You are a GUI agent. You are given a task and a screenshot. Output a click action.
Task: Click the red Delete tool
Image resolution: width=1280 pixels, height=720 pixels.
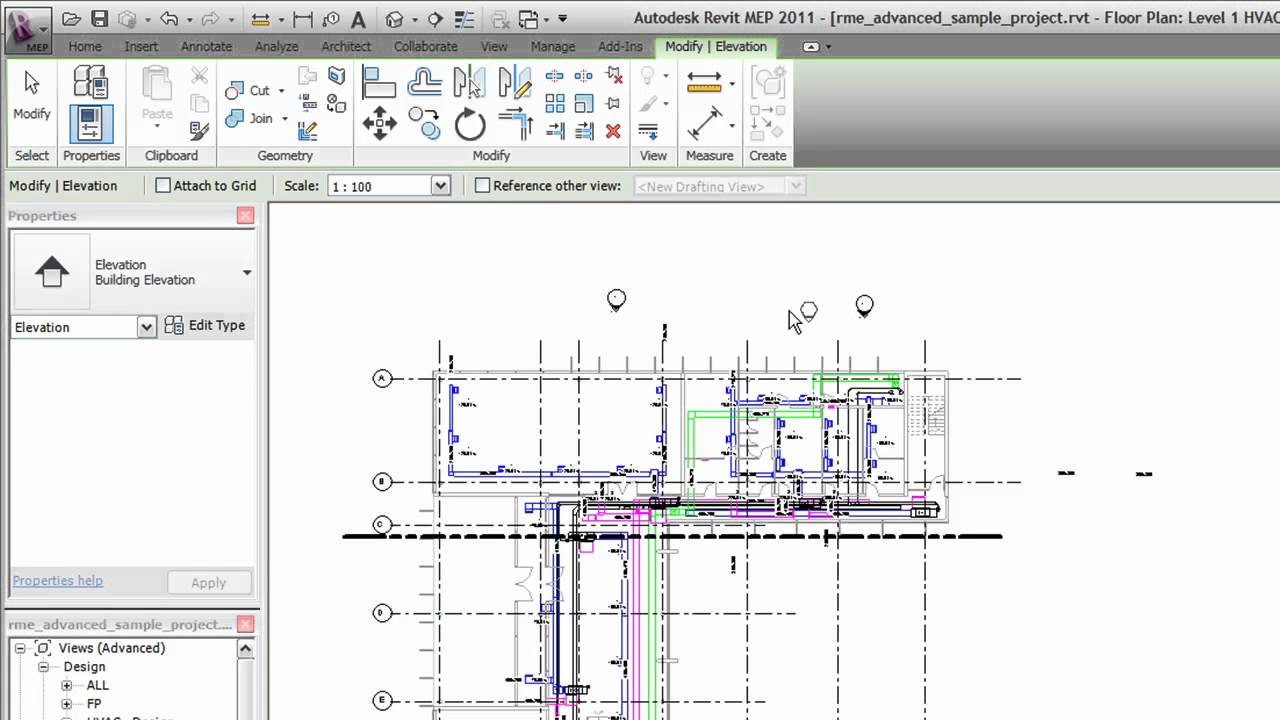(x=614, y=131)
